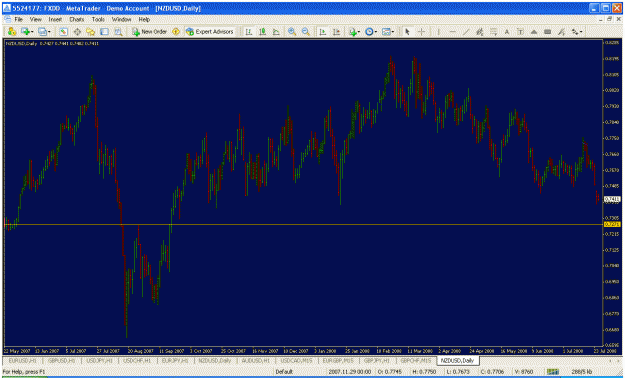Pick the rectangle shape tool

(x=548, y=32)
